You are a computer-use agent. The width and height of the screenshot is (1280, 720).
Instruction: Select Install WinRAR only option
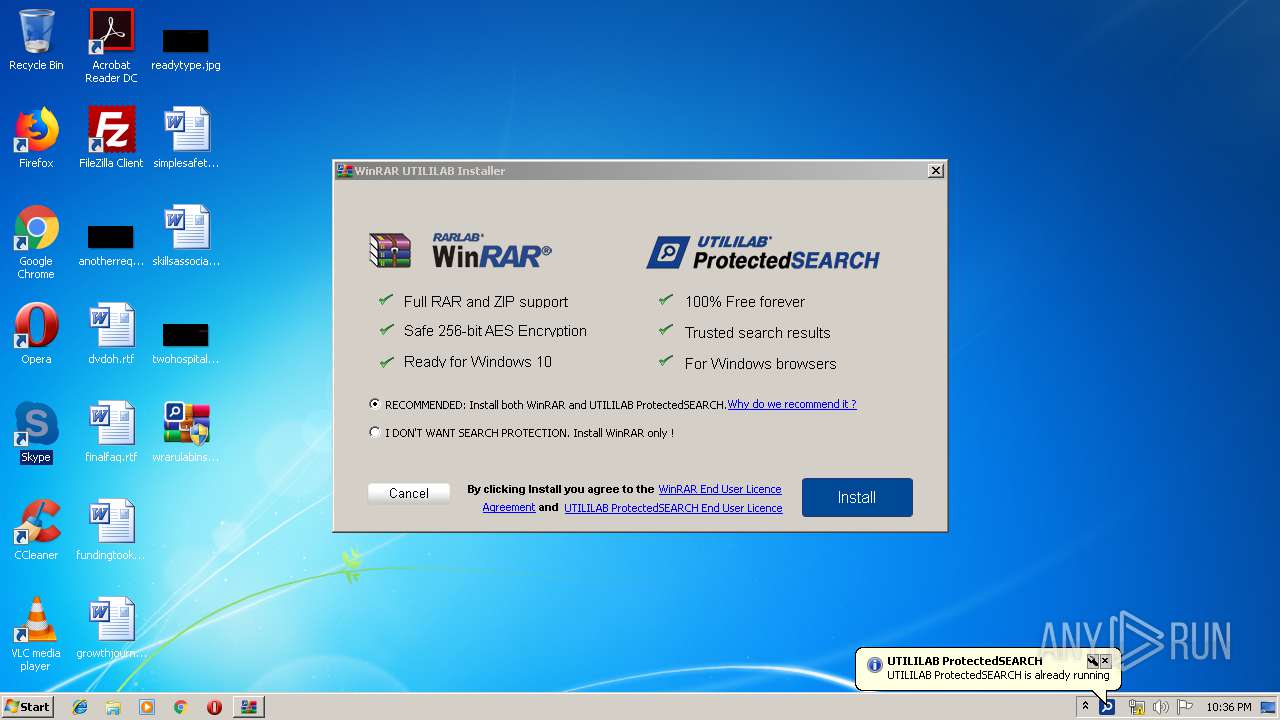click(x=375, y=433)
